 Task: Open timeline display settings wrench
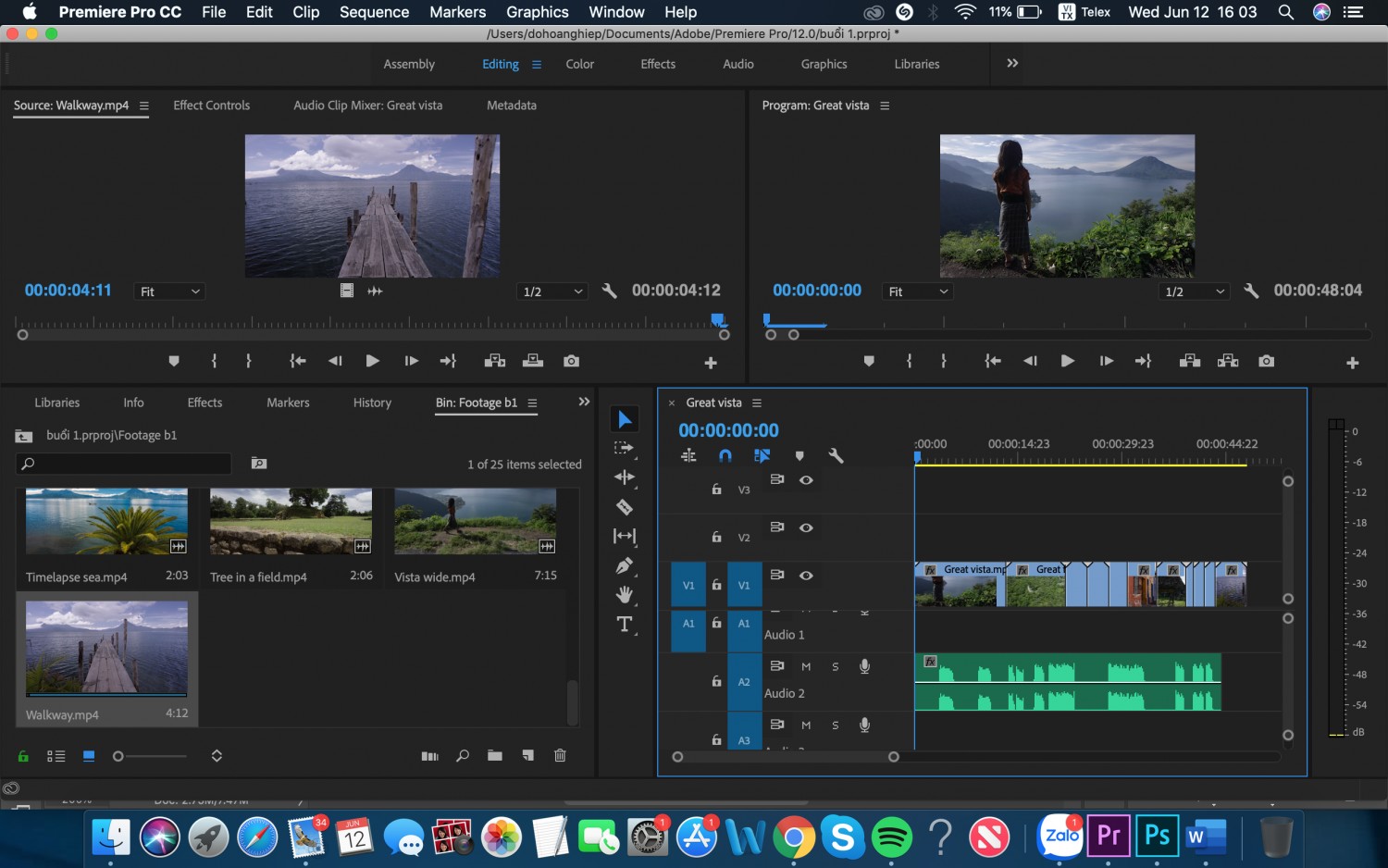(x=836, y=455)
